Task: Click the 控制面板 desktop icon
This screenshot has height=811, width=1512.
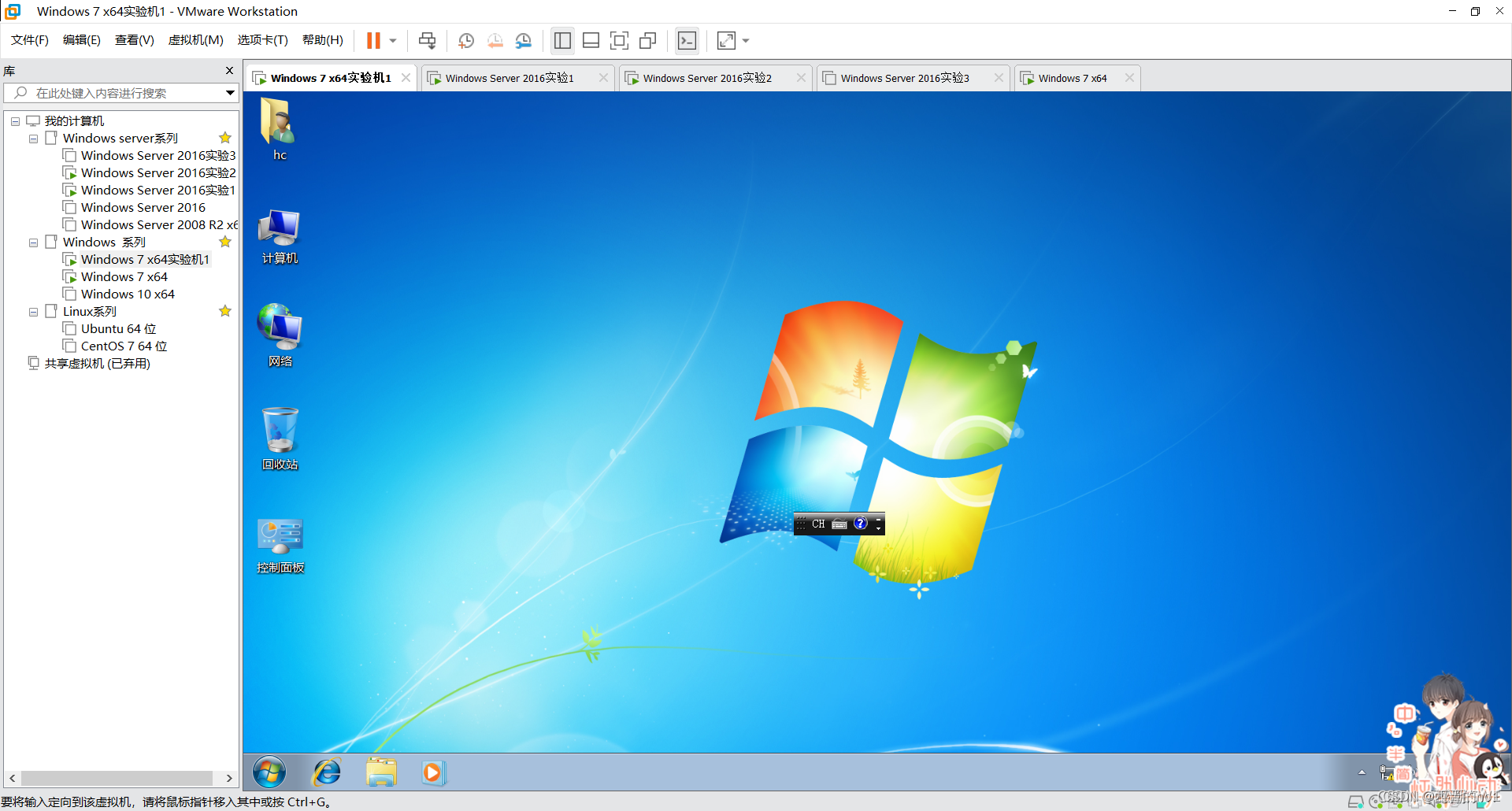Action: click(280, 546)
